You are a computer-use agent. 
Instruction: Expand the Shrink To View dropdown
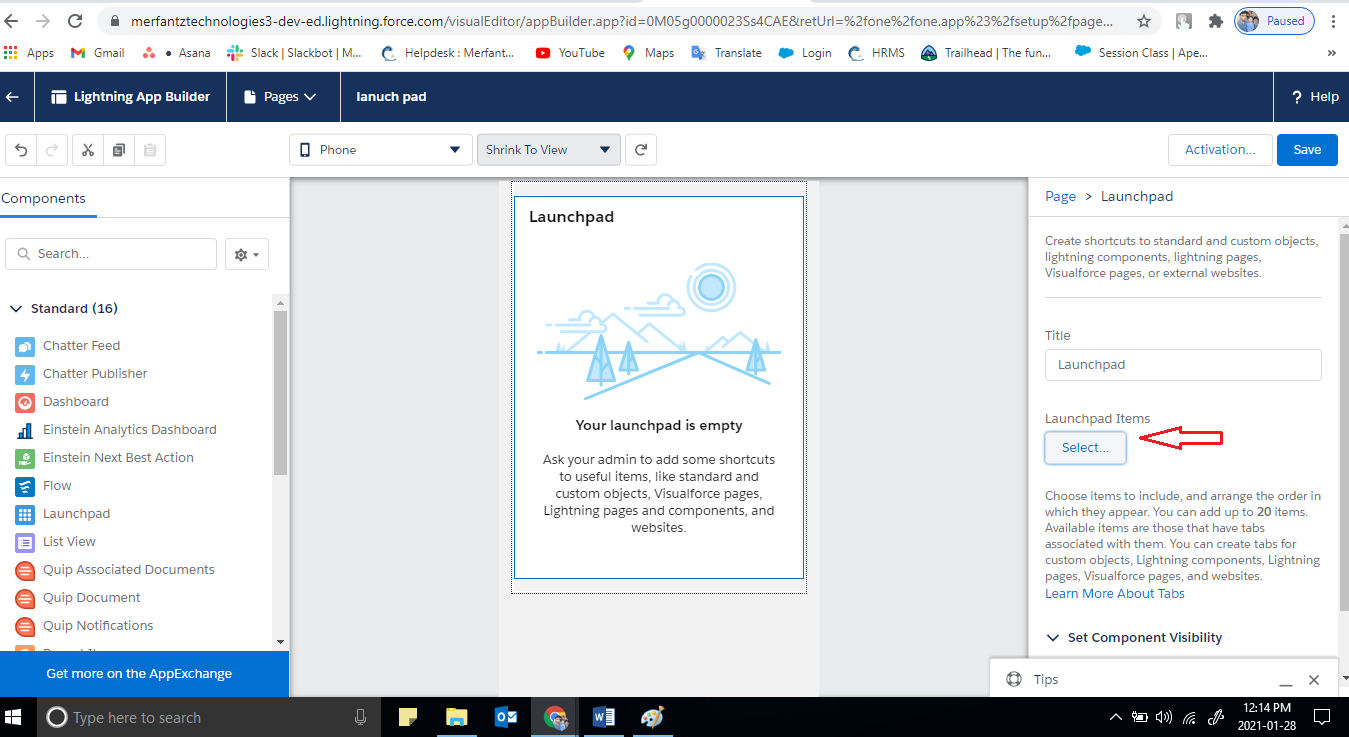tap(548, 148)
